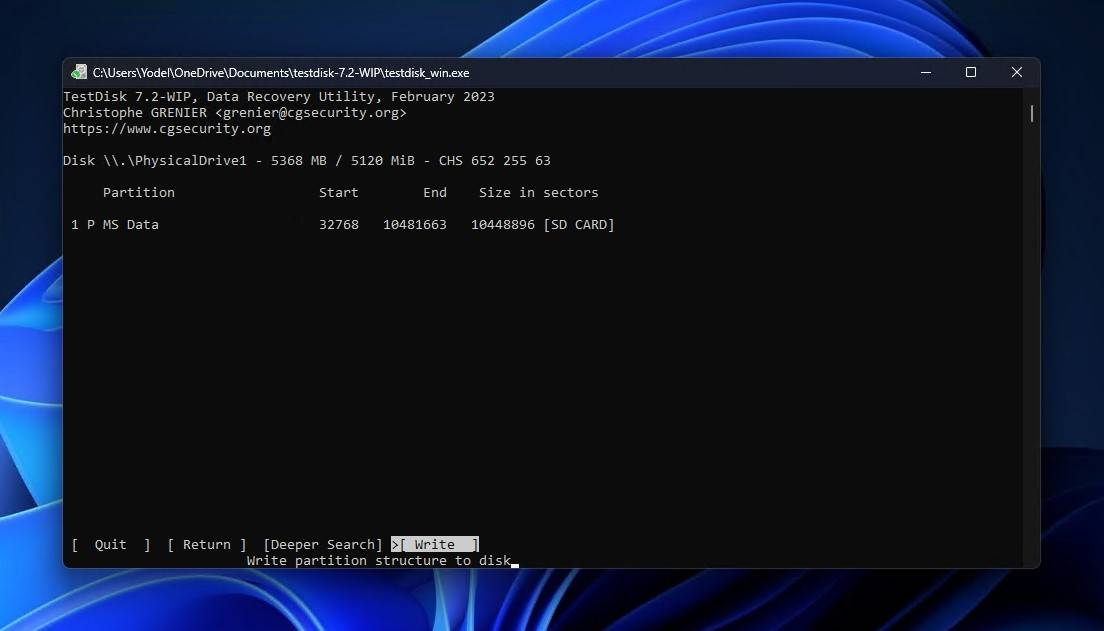
Task: Click the end sector value 10481663
Action: [415, 225]
